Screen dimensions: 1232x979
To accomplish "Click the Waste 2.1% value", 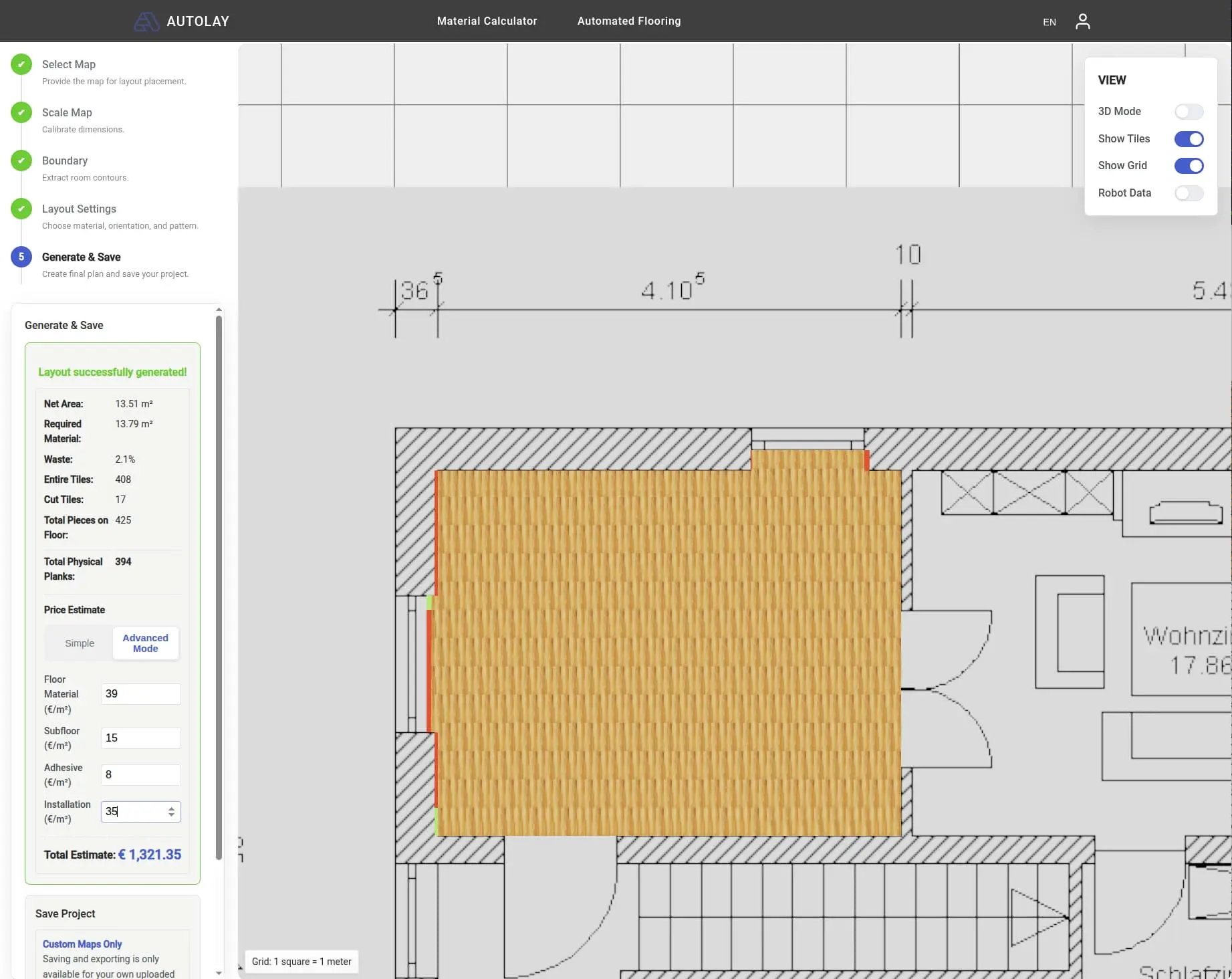I will [125, 459].
